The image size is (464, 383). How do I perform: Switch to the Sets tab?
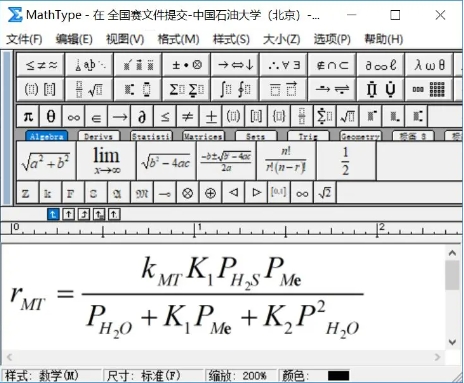[256, 136]
